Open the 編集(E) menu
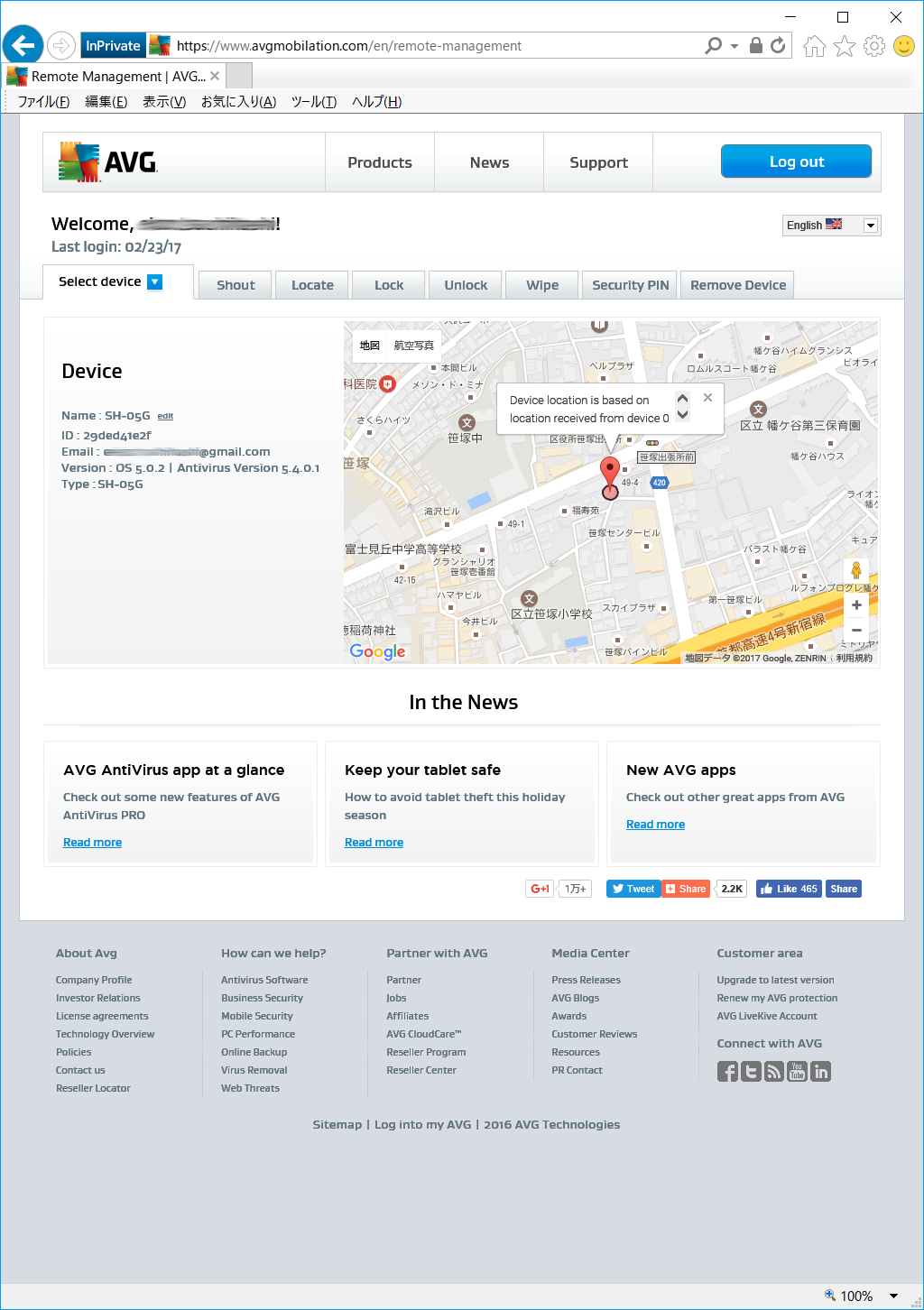The height and width of the screenshot is (1310, 924). point(106,102)
